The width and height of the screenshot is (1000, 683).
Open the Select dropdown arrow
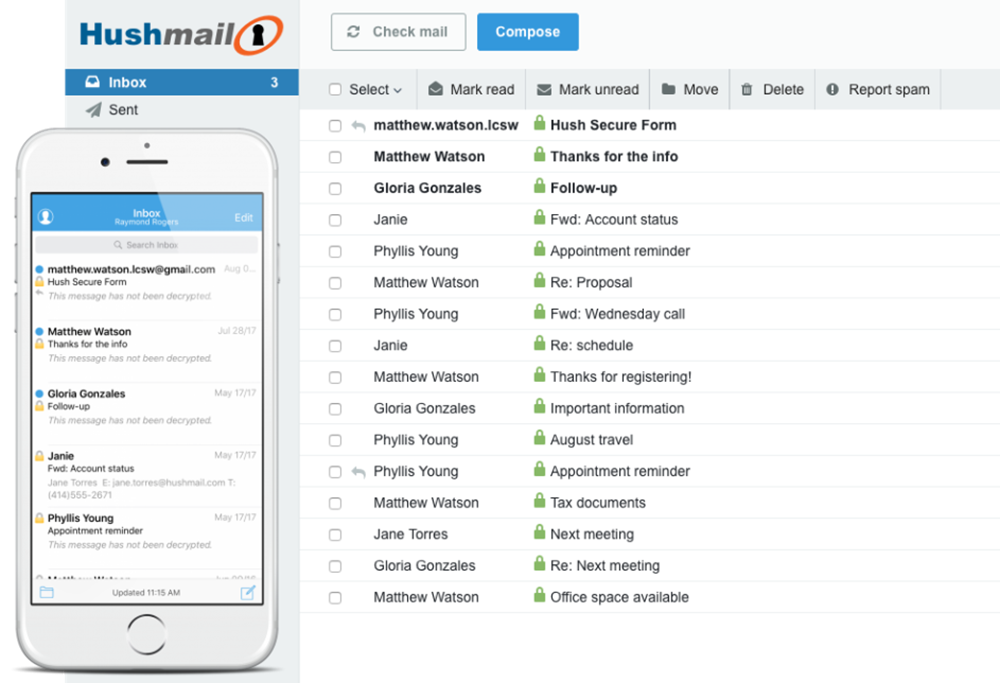tap(398, 91)
